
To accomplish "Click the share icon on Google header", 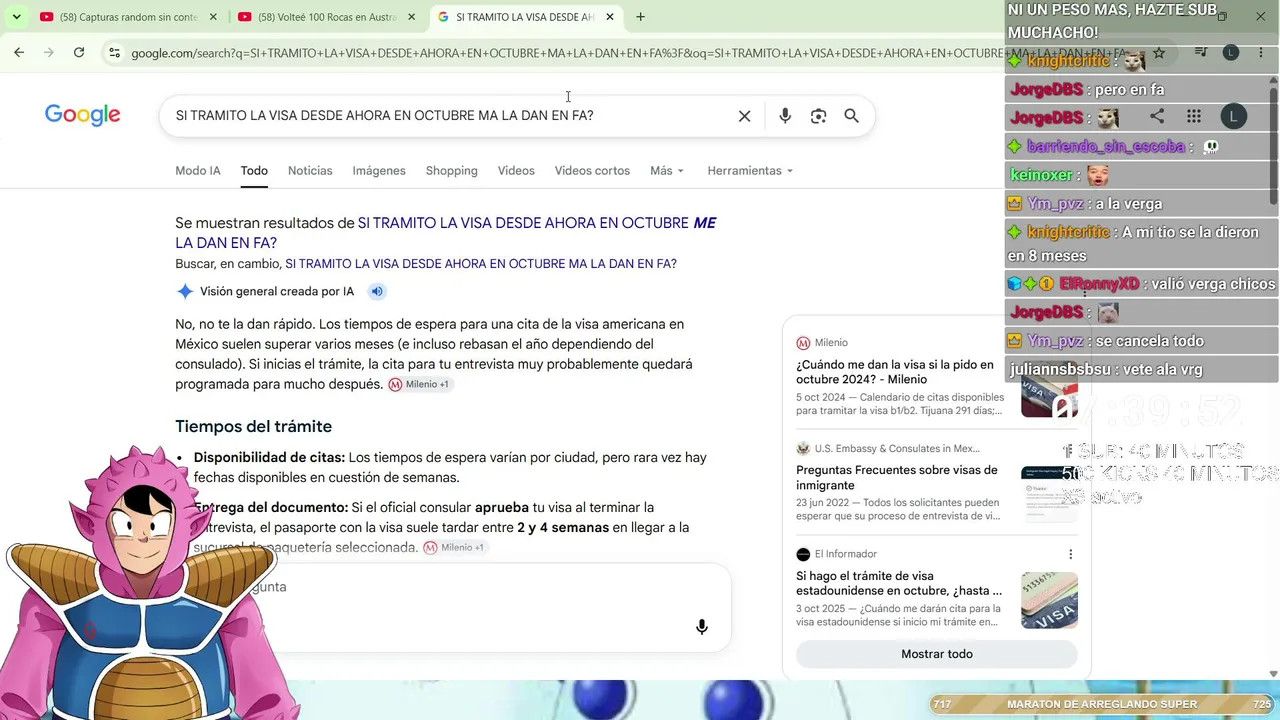I will coord(1157,117).
